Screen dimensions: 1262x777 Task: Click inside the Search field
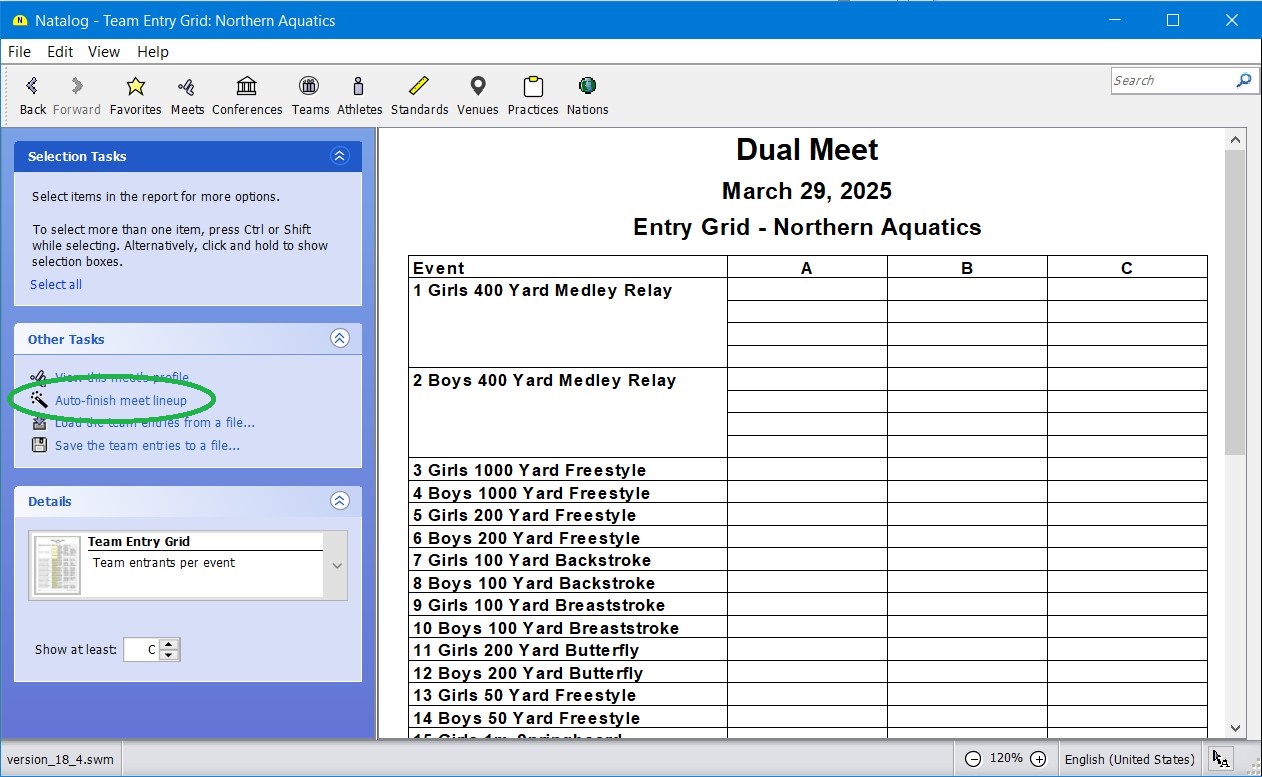pyautogui.click(x=1170, y=81)
